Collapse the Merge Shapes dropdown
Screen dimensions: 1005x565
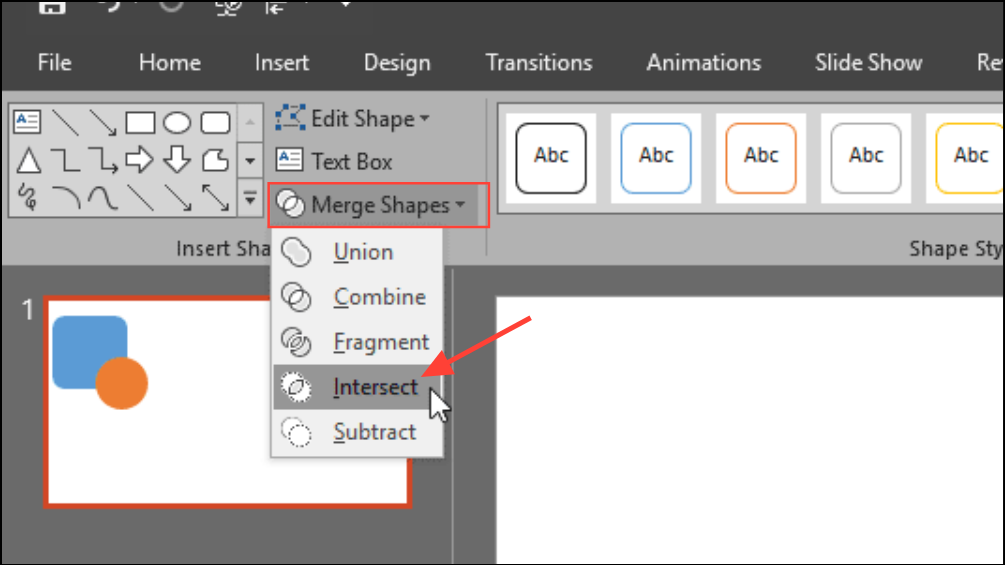point(379,205)
